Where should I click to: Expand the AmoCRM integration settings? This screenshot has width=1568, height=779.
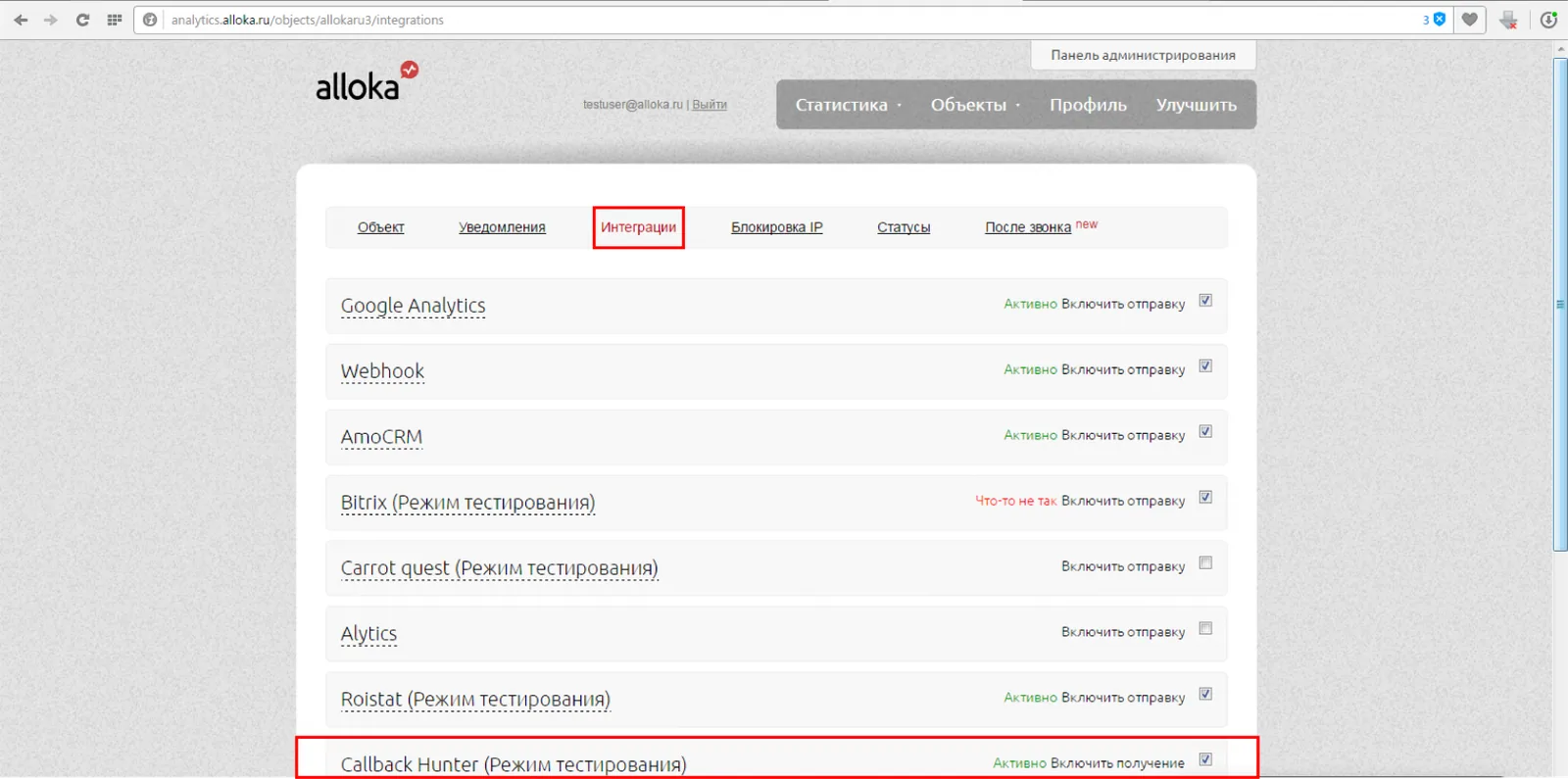point(381,437)
